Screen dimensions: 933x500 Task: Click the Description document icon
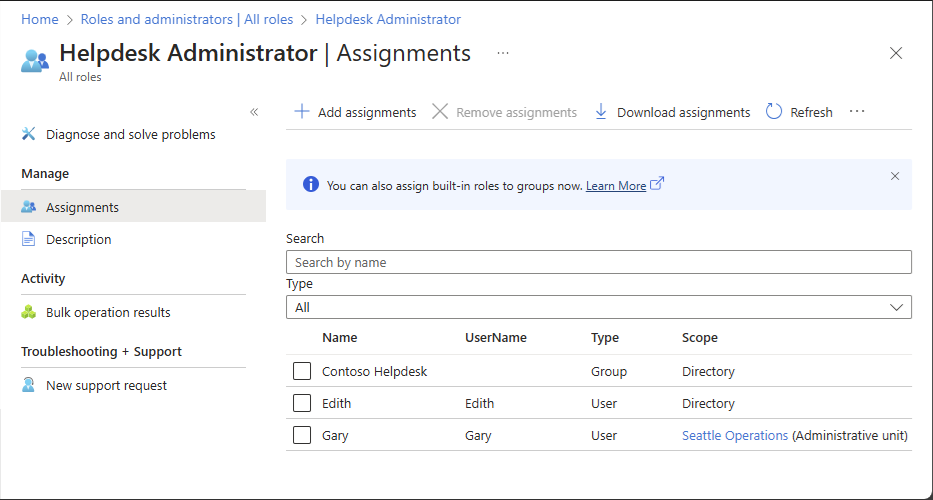(29, 239)
